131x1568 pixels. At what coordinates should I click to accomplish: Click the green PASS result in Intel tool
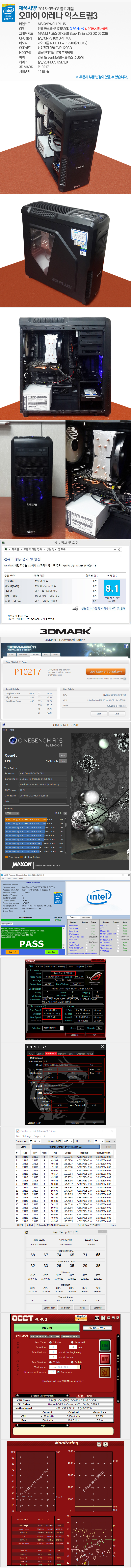(x=32, y=943)
